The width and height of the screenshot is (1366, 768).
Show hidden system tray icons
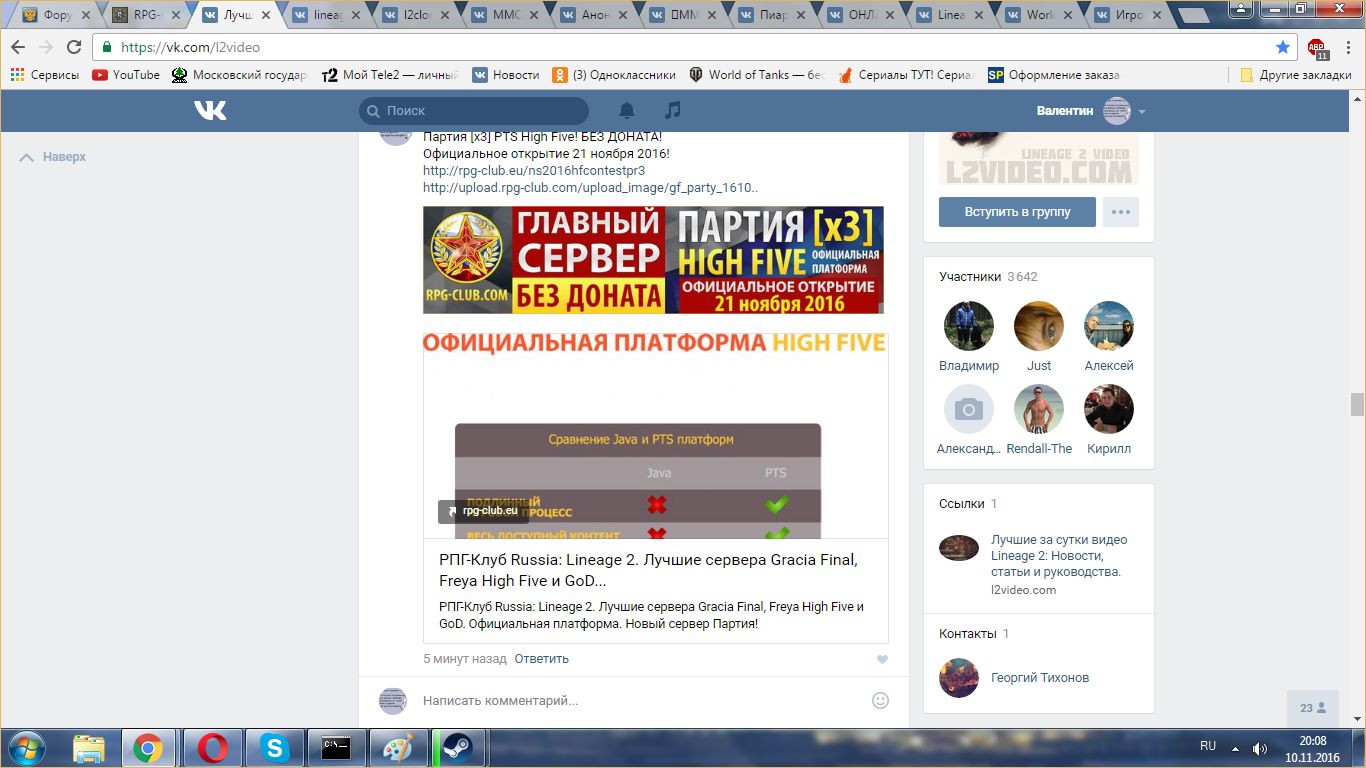[1237, 748]
